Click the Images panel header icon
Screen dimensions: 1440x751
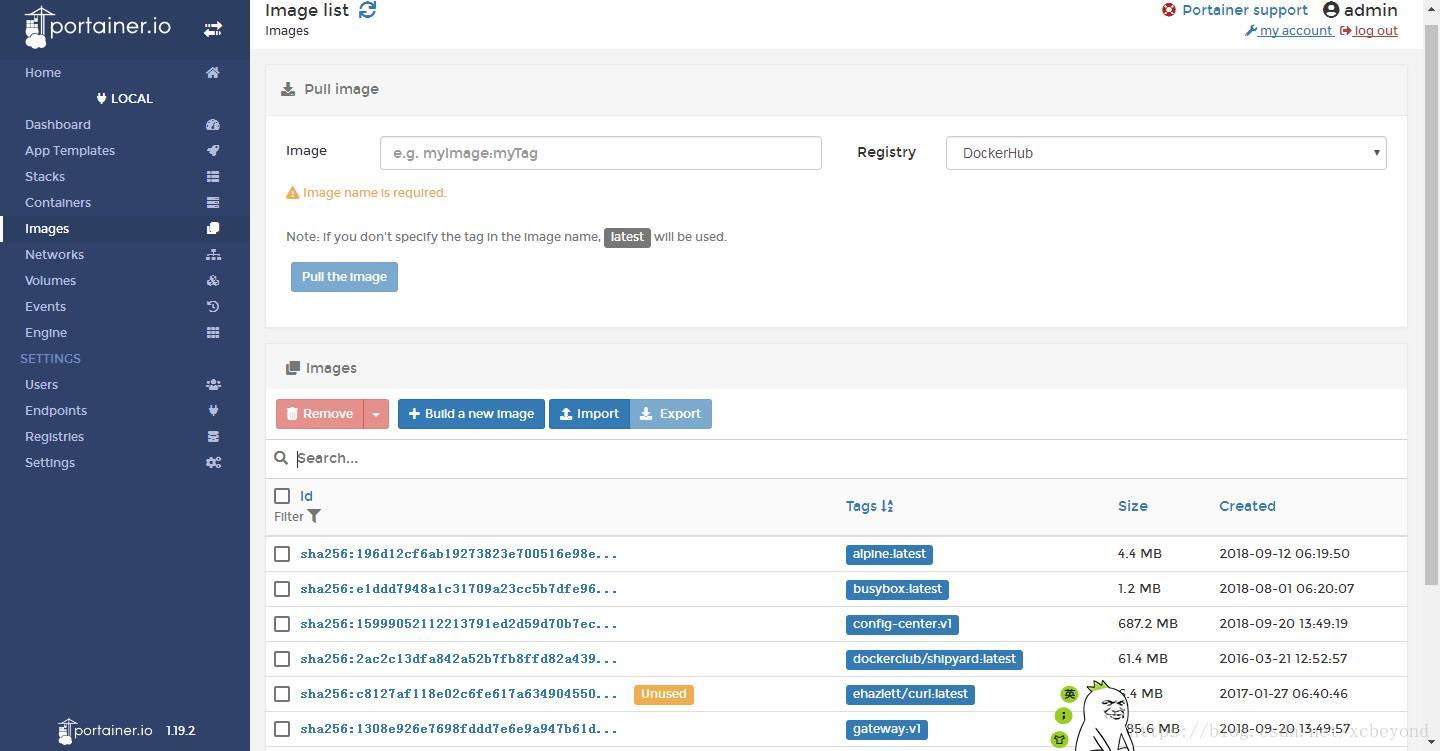292,368
